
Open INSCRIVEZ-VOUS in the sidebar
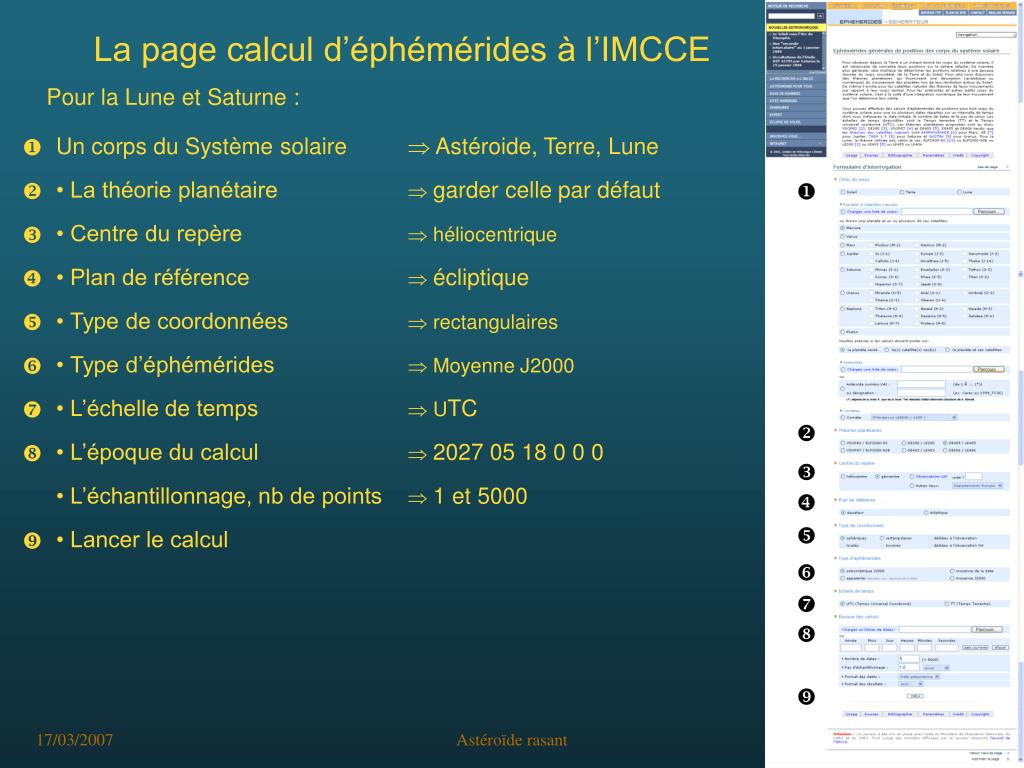click(795, 136)
